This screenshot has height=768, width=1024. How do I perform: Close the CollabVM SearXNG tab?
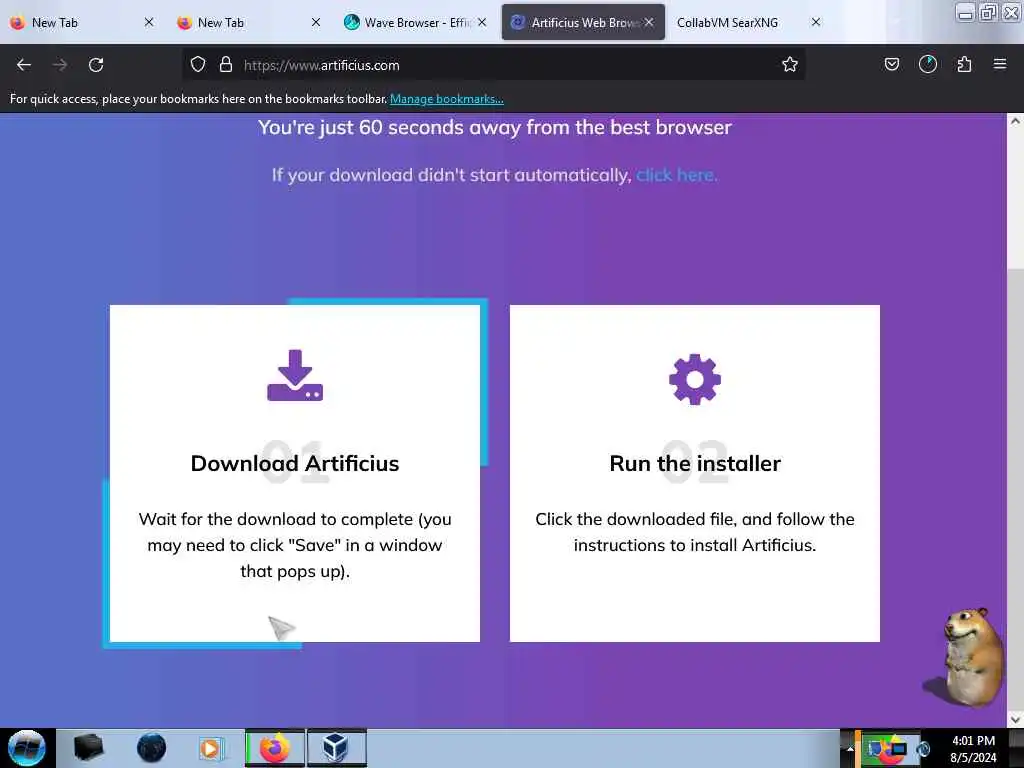(816, 22)
